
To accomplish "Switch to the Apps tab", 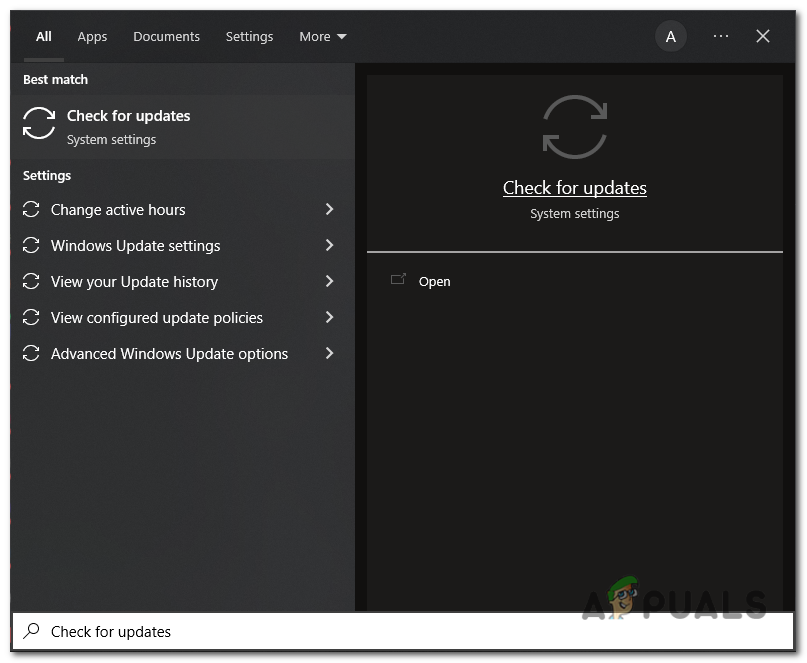I will click(x=92, y=37).
